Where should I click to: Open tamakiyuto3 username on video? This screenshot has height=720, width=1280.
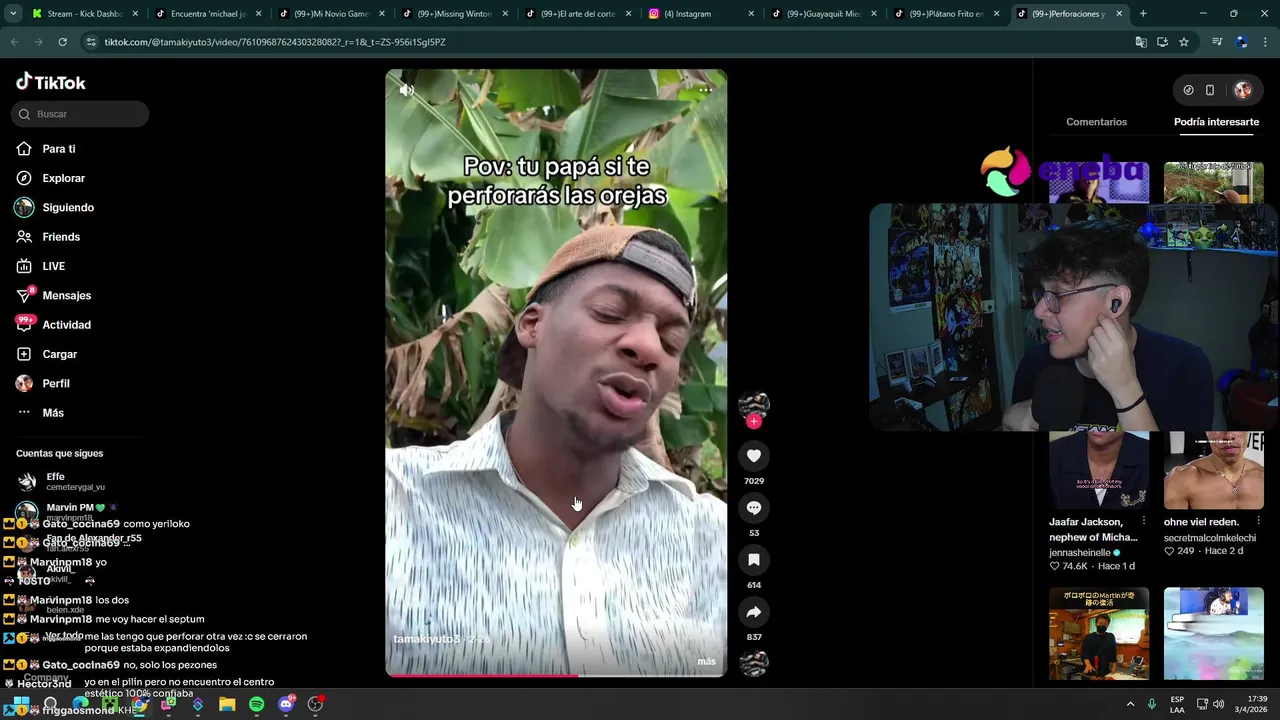(426, 639)
